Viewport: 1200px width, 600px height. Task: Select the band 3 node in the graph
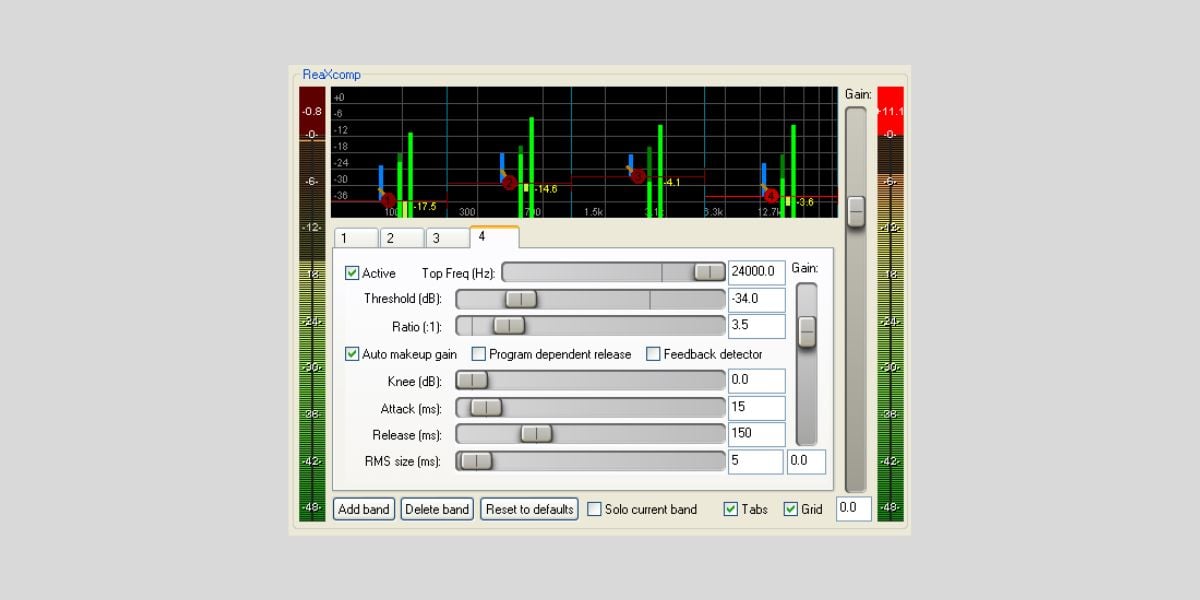click(638, 177)
